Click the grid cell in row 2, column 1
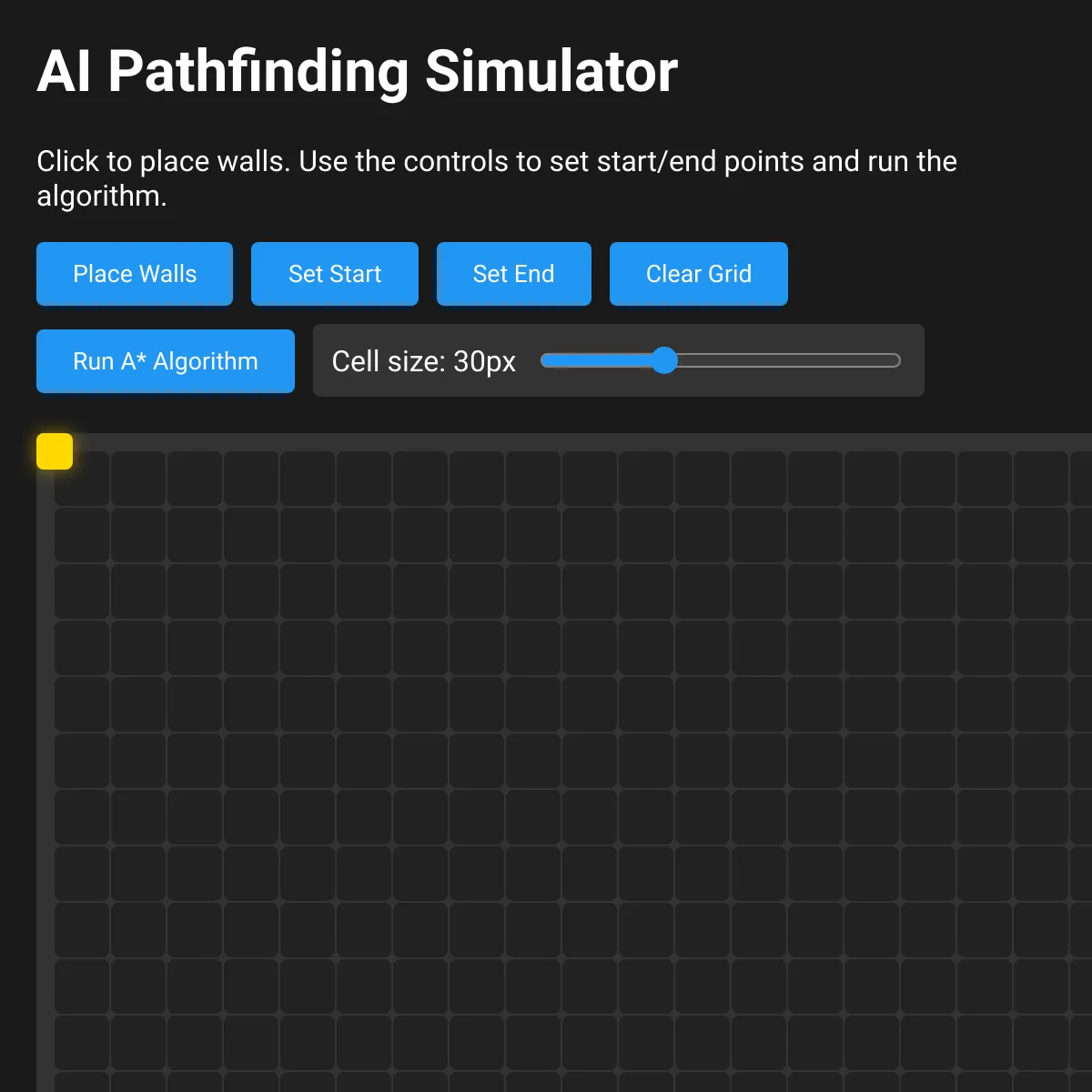Image resolution: width=1092 pixels, height=1092 pixels. click(x=82, y=535)
